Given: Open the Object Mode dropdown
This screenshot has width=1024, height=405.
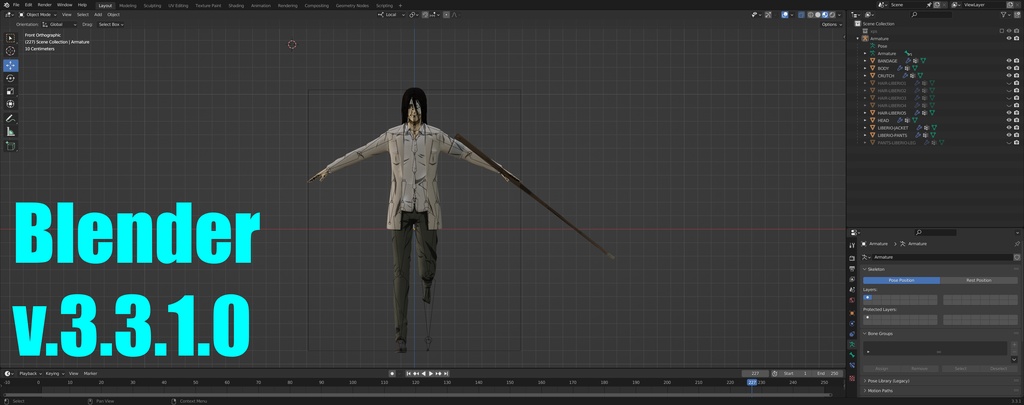Looking at the screenshot, I should (x=38, y=14).
